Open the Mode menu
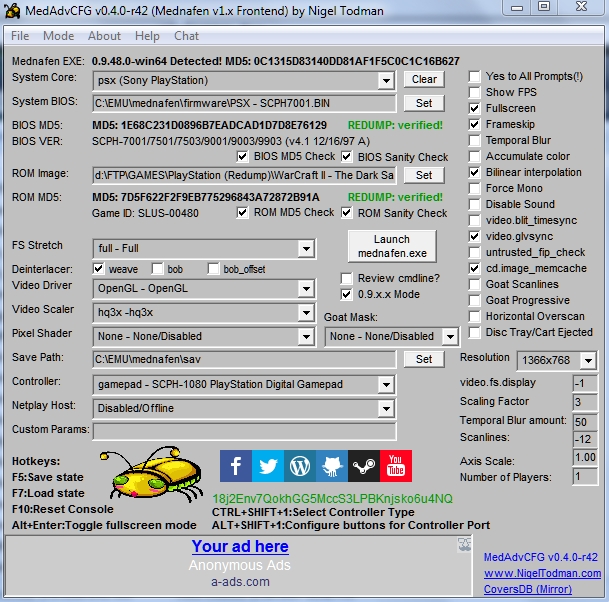 click(59, 36)
